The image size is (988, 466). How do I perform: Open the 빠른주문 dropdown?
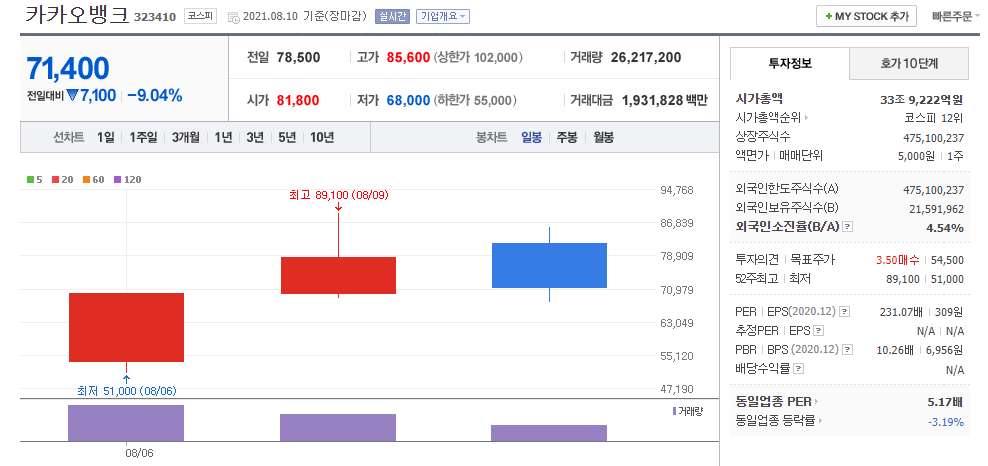956,17
